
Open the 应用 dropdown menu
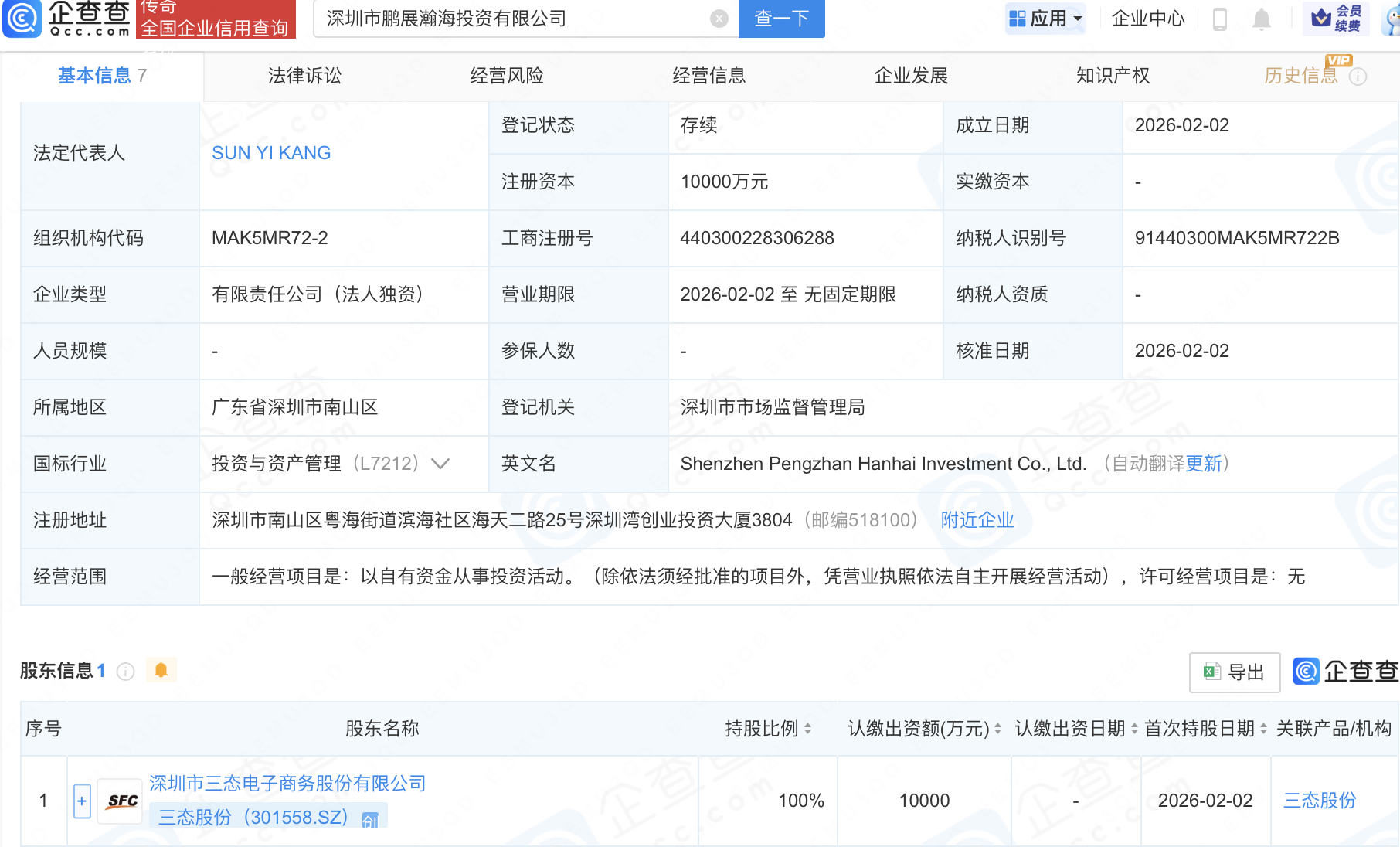click(1045, 19)
